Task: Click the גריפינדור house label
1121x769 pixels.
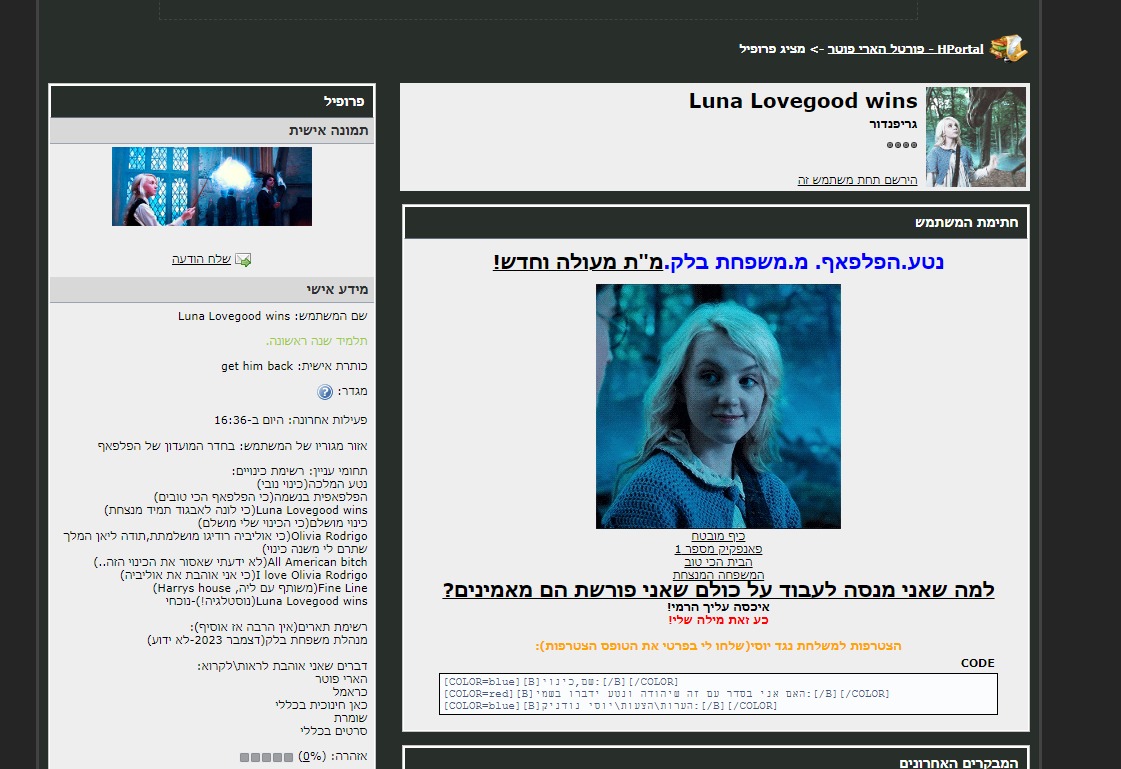Action: pos(893,124)
